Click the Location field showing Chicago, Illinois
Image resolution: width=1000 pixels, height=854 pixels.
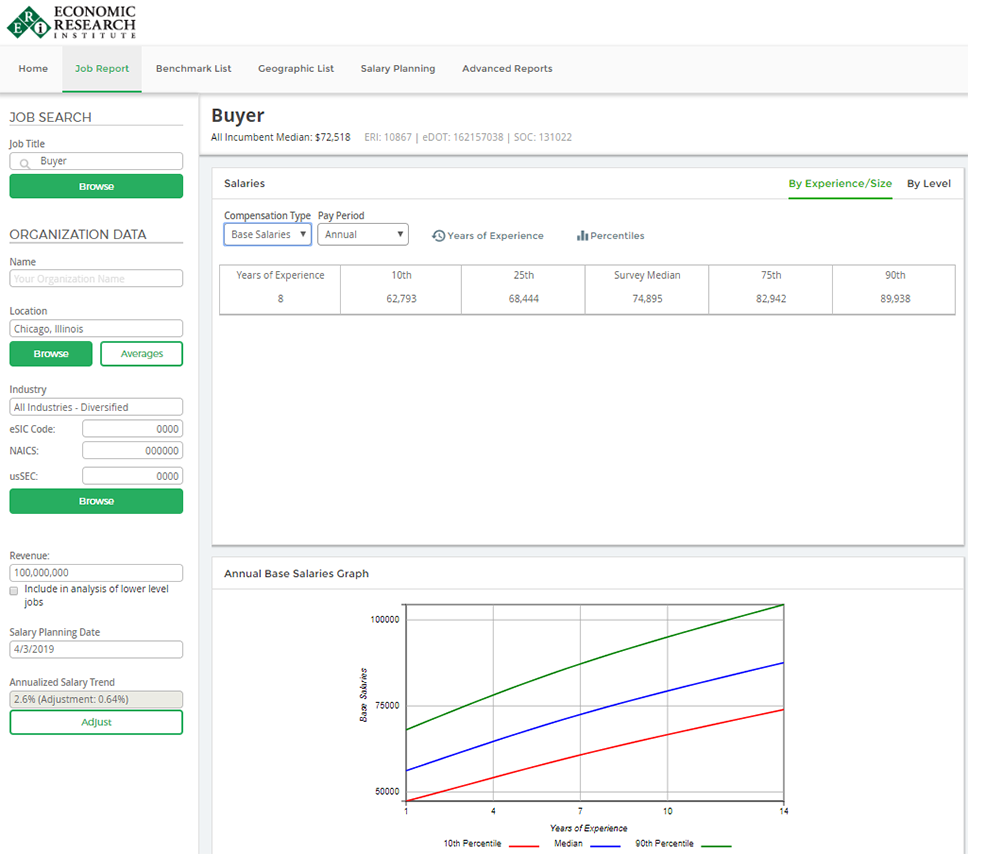click(x=96, y=328)
